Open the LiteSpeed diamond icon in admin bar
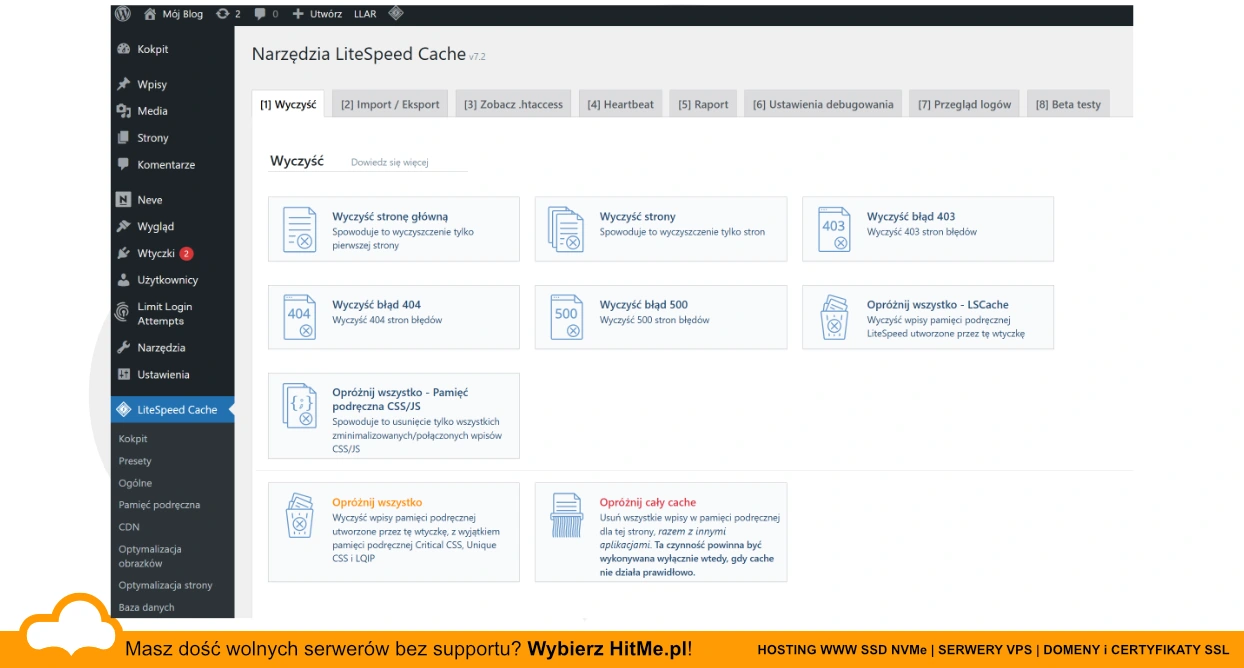Screen dimensions: 1244x668 click(395, 14)
